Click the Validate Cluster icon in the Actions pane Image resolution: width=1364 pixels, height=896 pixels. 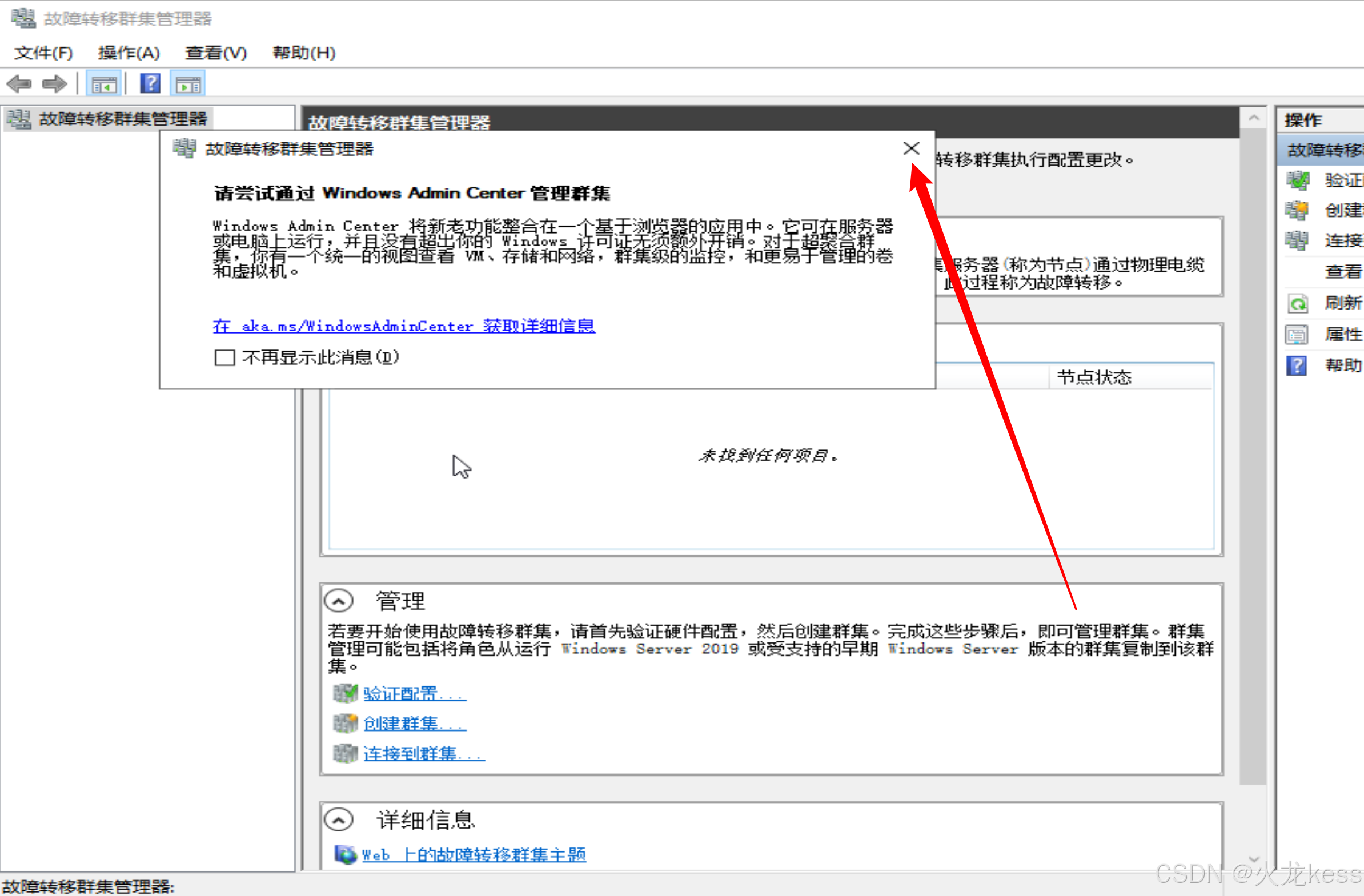point(1298,180)
